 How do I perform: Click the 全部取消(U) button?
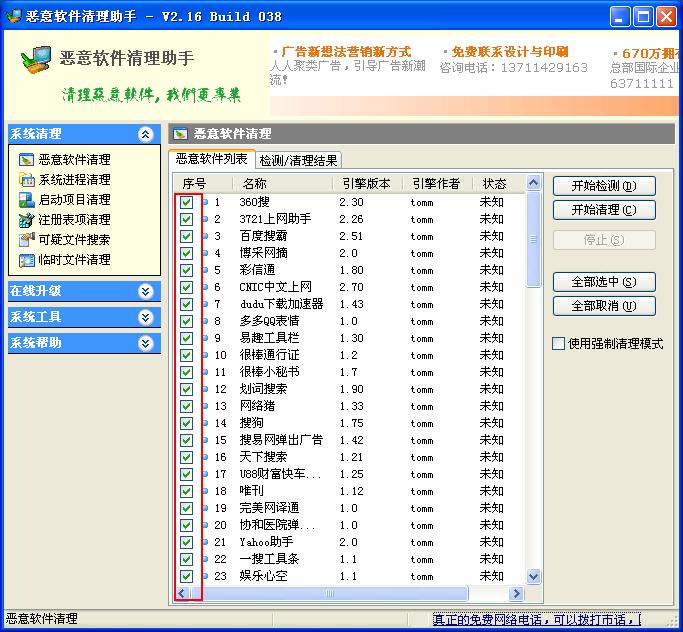(x=604, y=306)
